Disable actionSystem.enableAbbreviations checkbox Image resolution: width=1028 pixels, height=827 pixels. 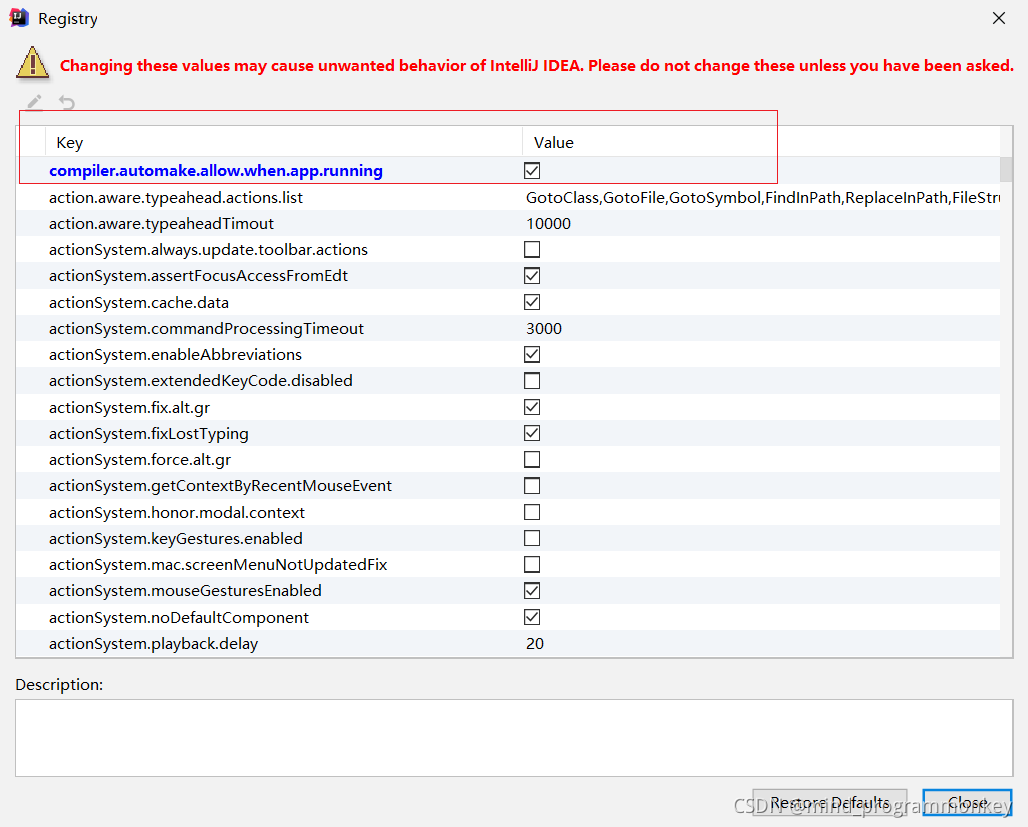[x=532, y=354]
